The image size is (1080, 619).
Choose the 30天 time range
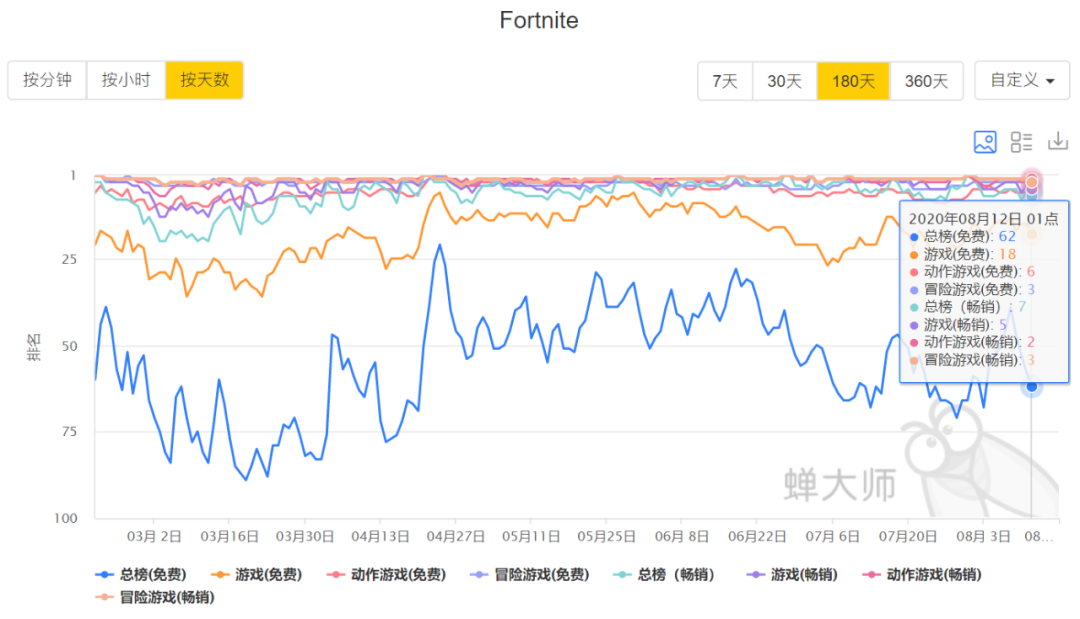tap(785, 81)
